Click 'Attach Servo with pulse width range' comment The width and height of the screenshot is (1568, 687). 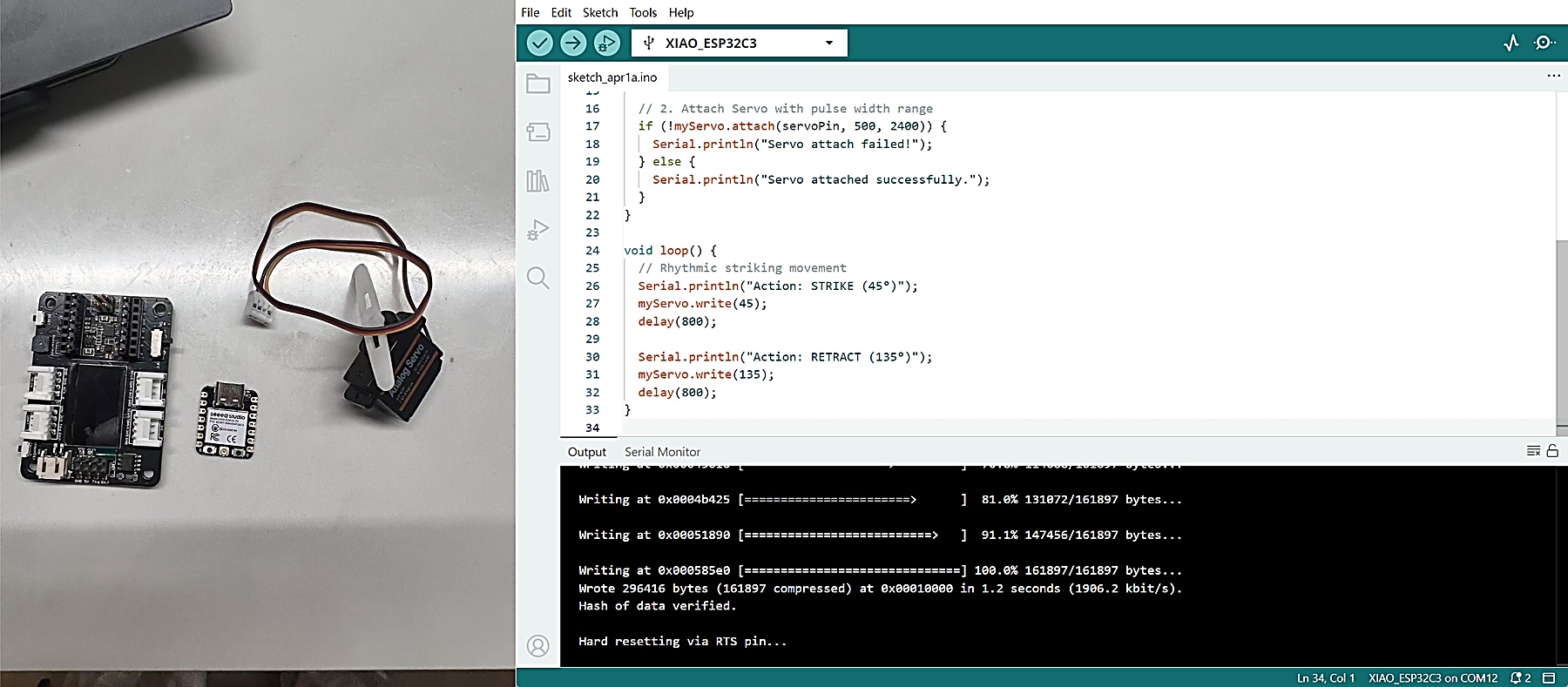[785, 109]
